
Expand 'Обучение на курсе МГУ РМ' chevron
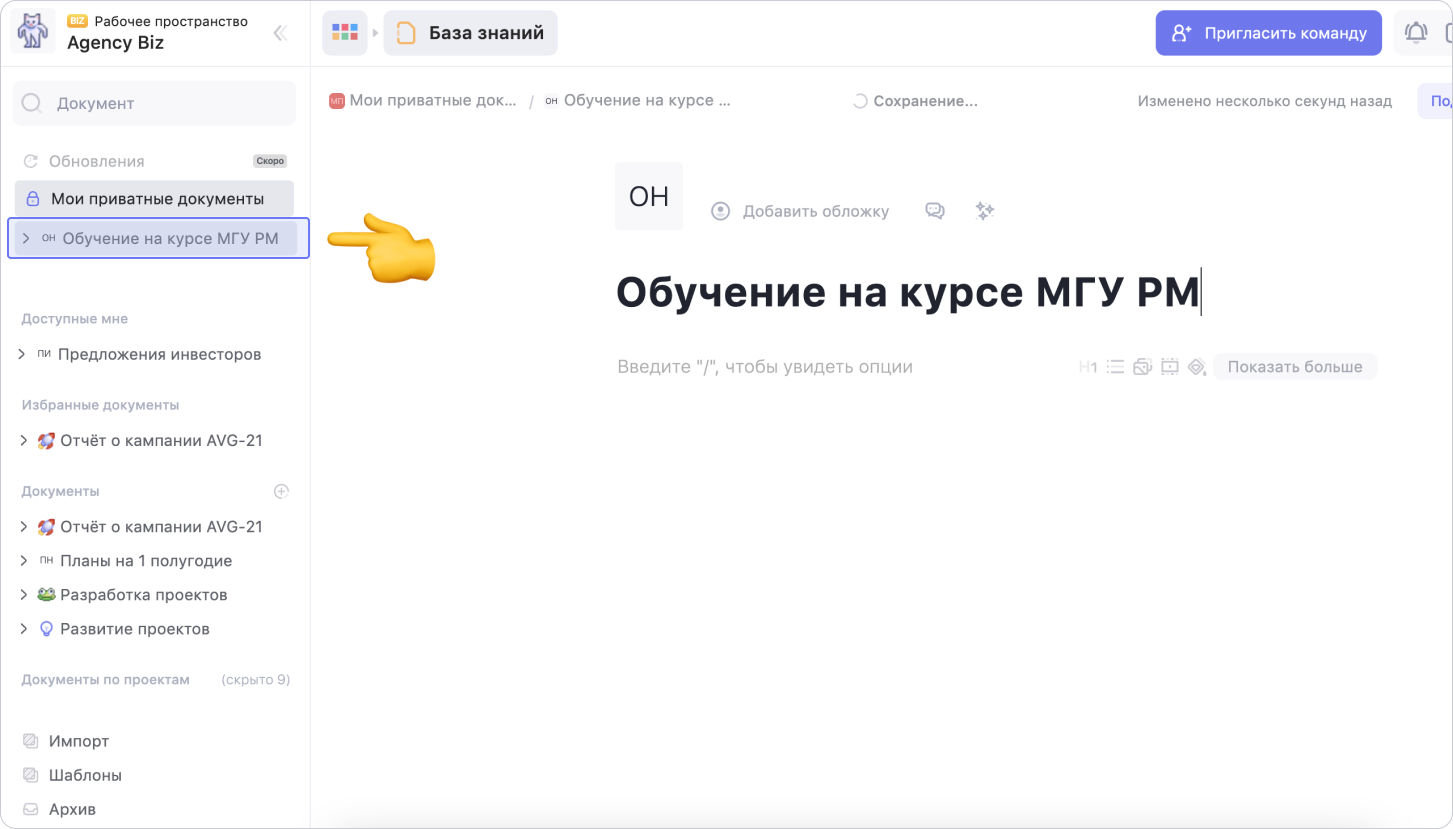click(26, 239)
